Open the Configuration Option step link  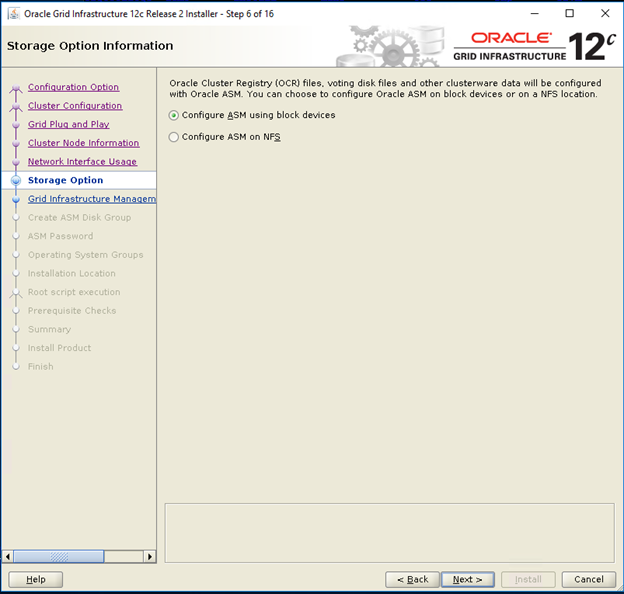(73, 87)
